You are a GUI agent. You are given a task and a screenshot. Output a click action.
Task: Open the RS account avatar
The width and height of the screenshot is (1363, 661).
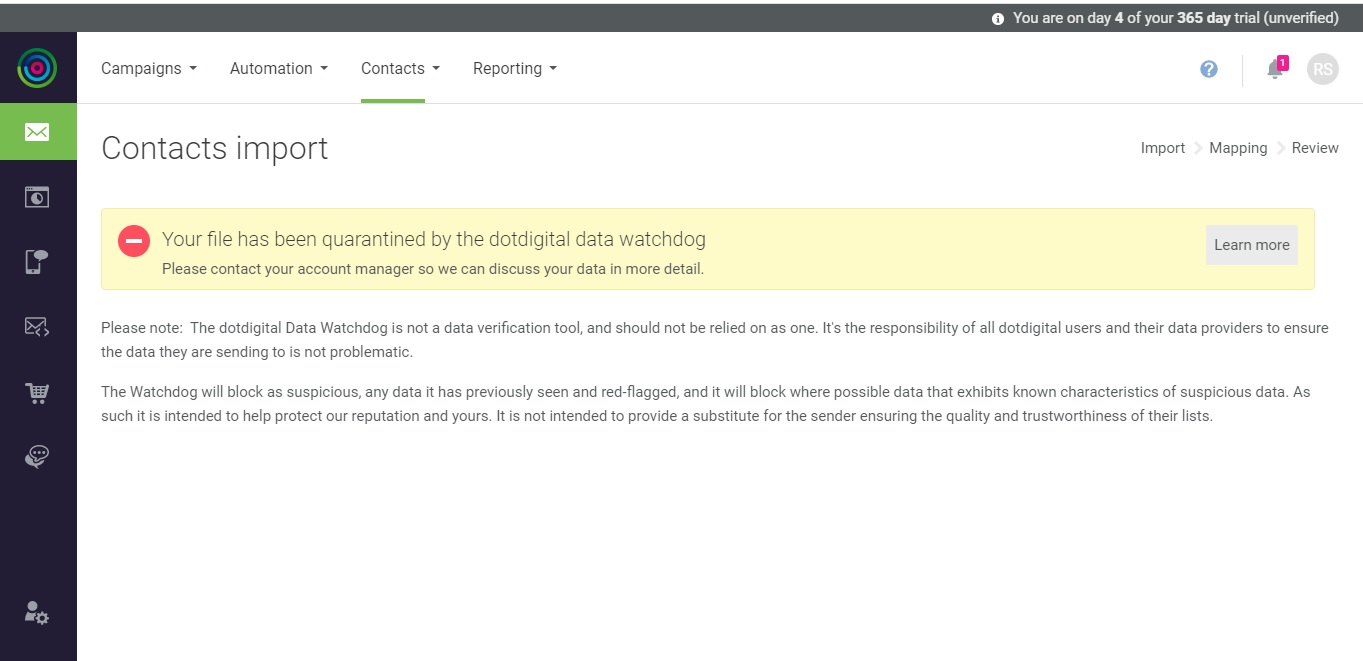[x=1323, y=69]
